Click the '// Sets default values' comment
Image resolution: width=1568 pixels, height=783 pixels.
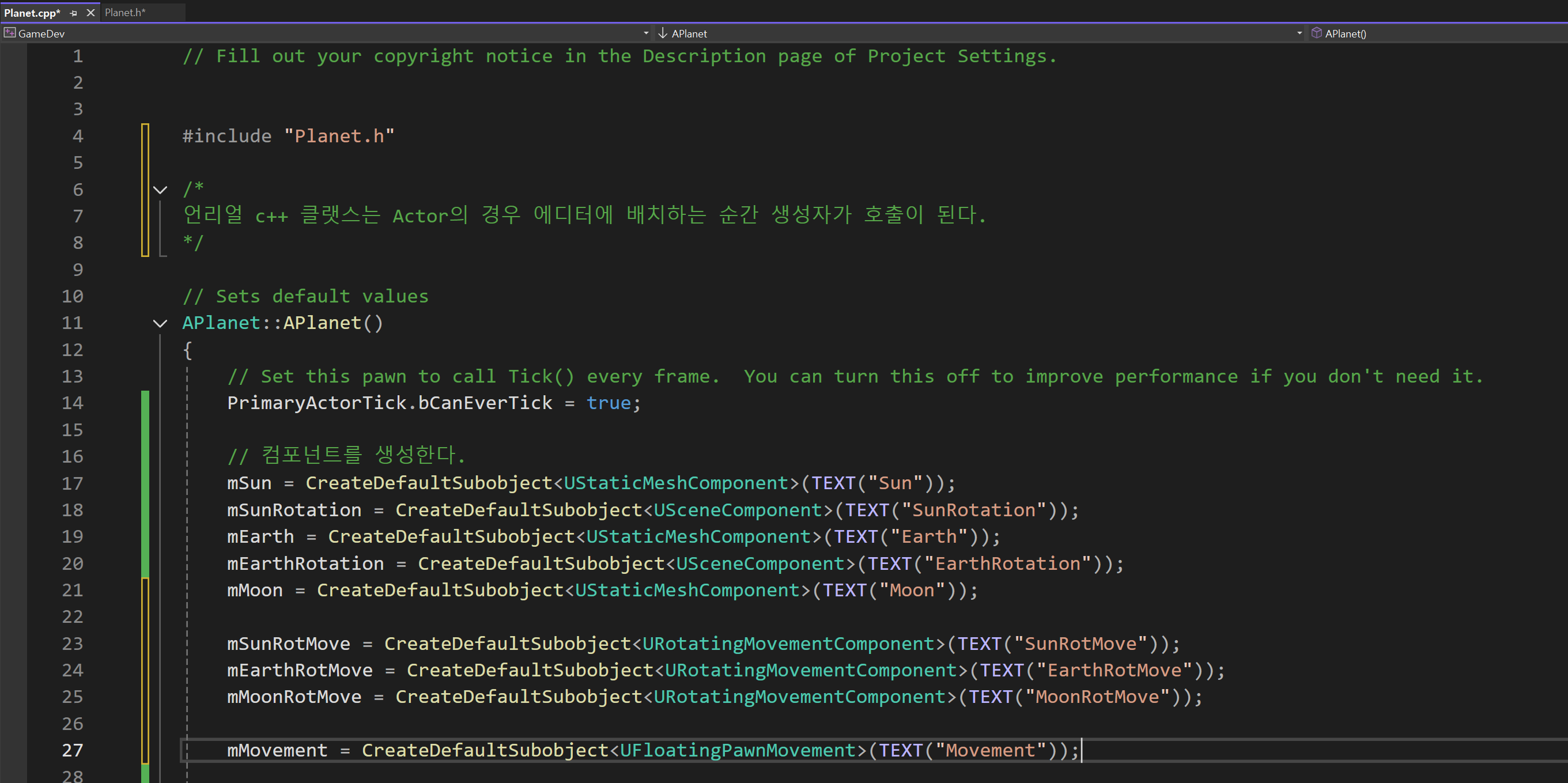(305, 296)
